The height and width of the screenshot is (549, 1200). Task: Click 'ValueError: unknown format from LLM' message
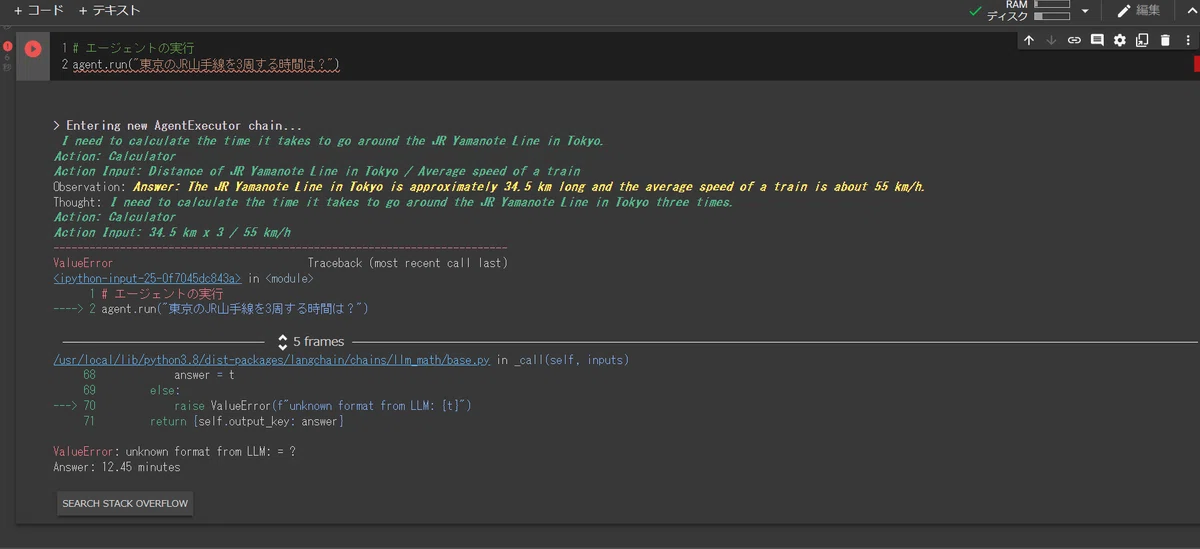(174, 451)
